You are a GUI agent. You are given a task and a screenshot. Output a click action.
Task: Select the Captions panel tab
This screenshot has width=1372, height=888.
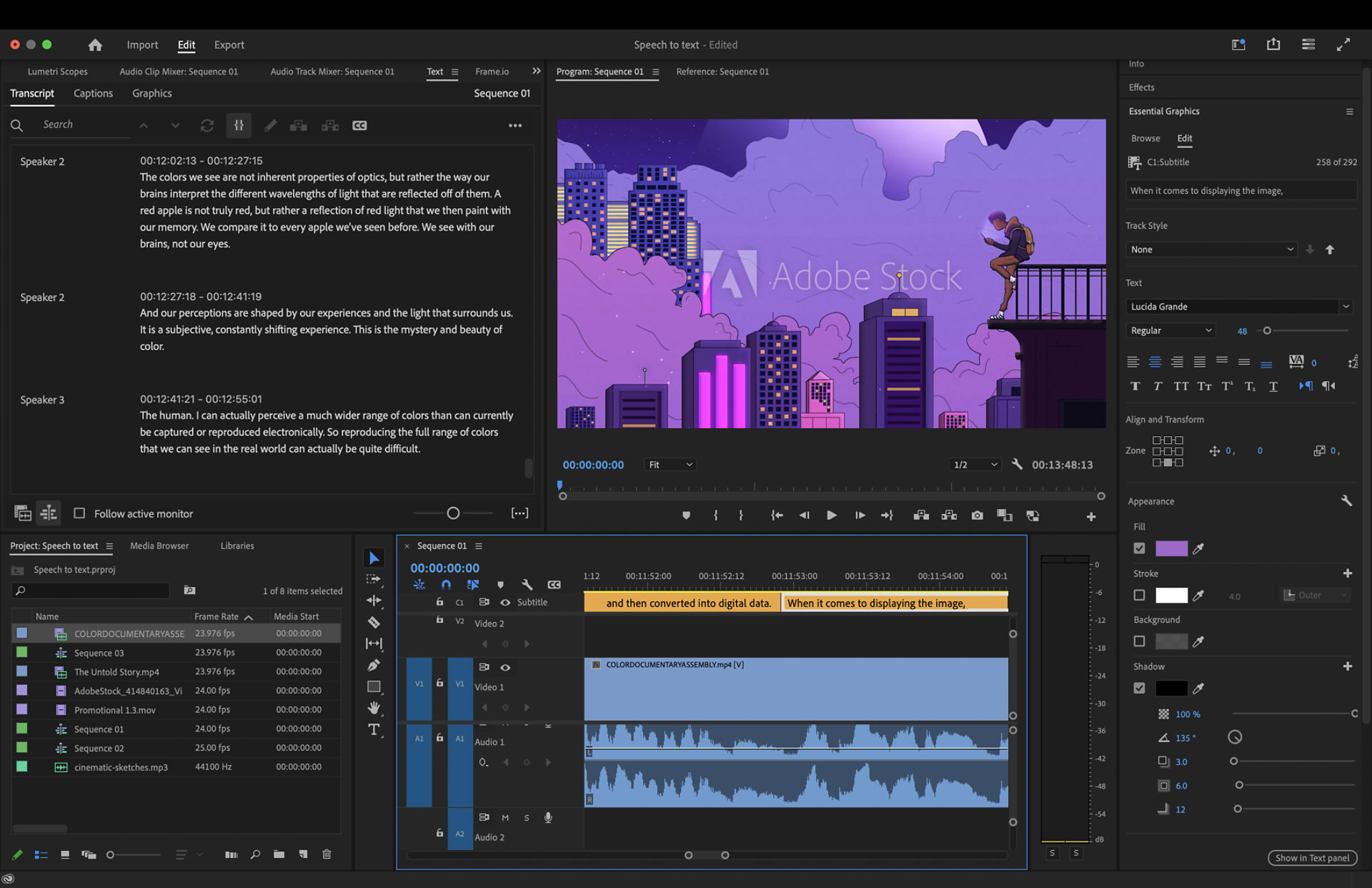pos(93,93)
